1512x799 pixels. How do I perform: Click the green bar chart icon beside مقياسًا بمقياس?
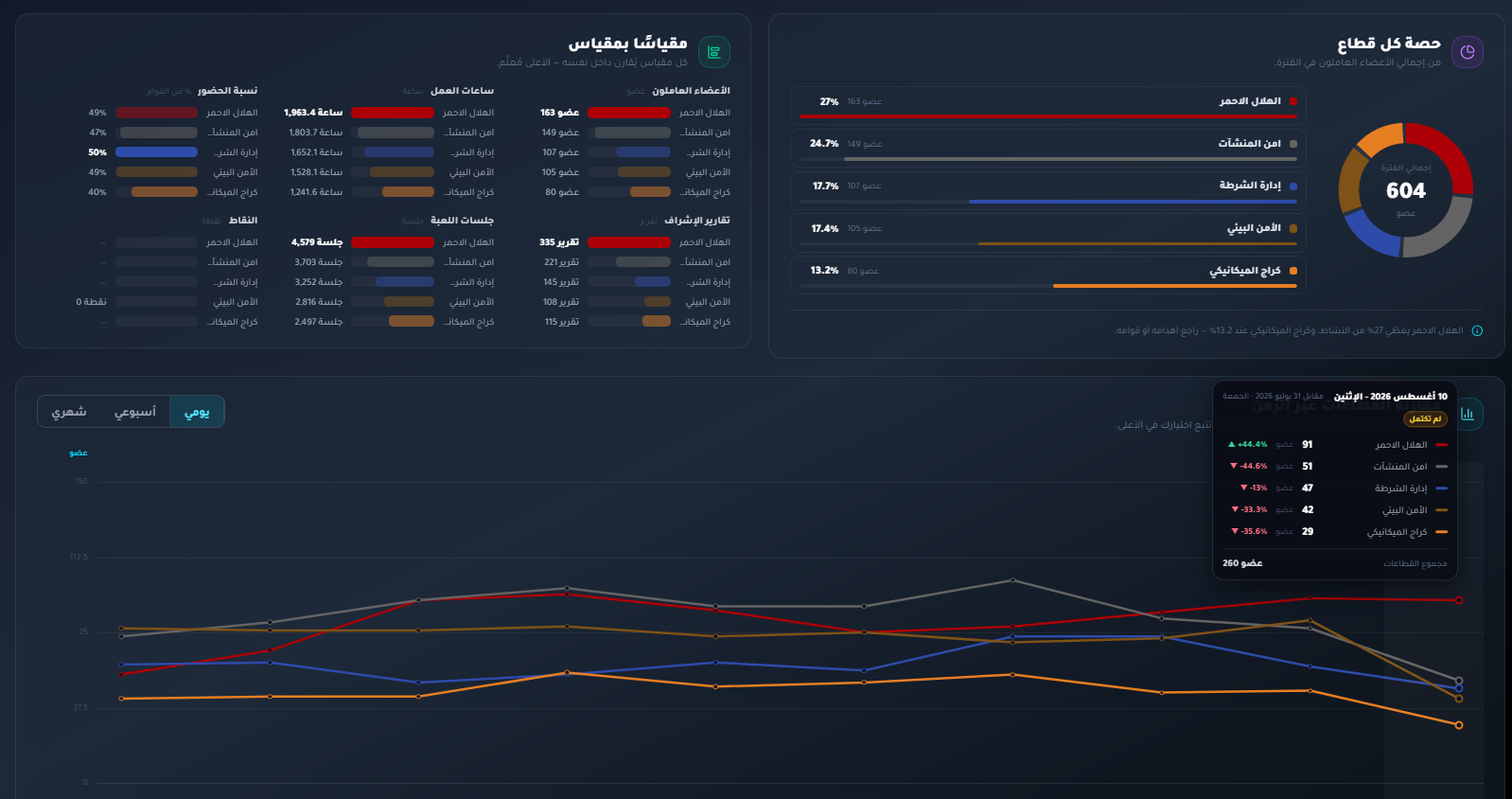pos(714,52)
